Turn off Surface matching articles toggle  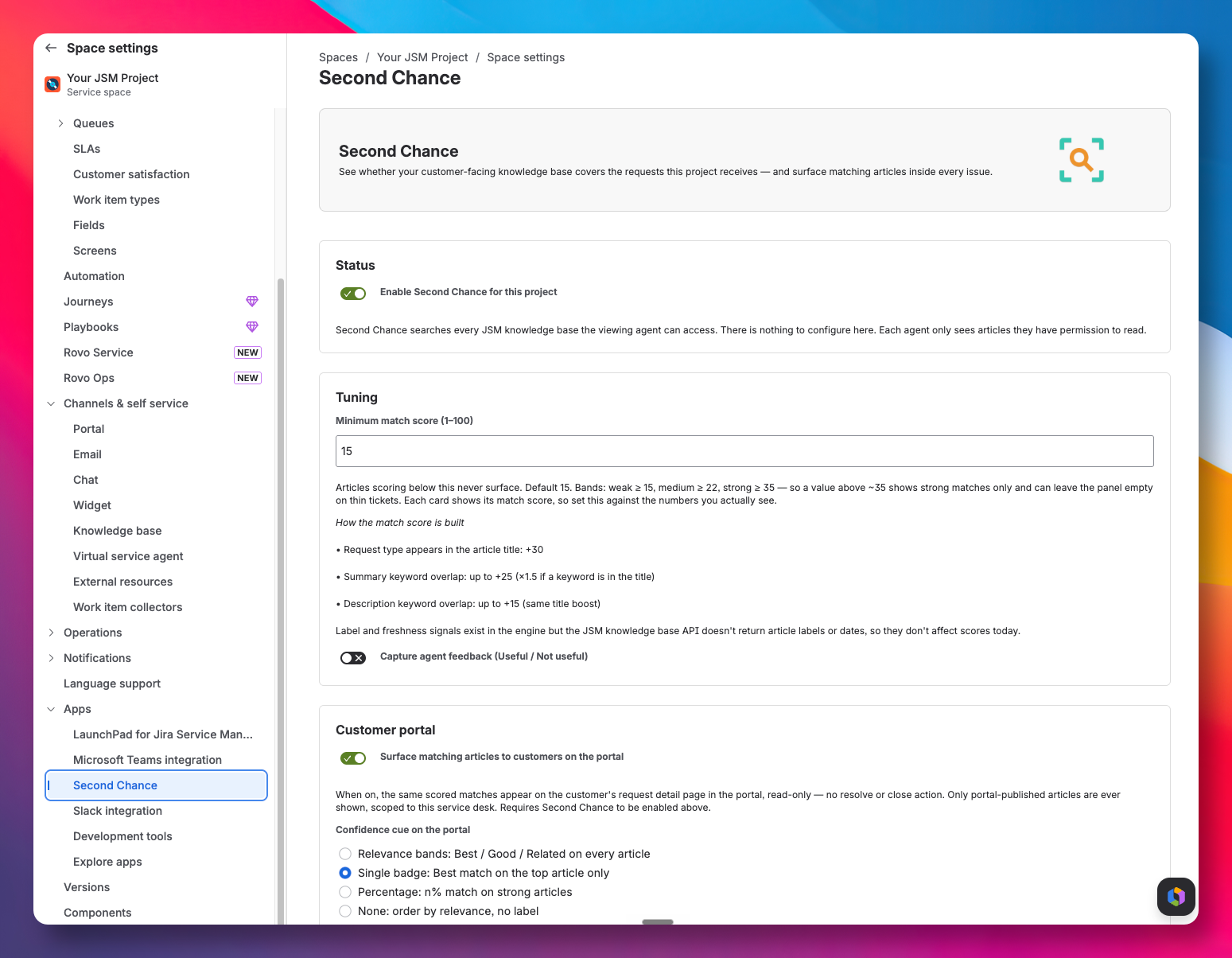[x=353, y=758]
